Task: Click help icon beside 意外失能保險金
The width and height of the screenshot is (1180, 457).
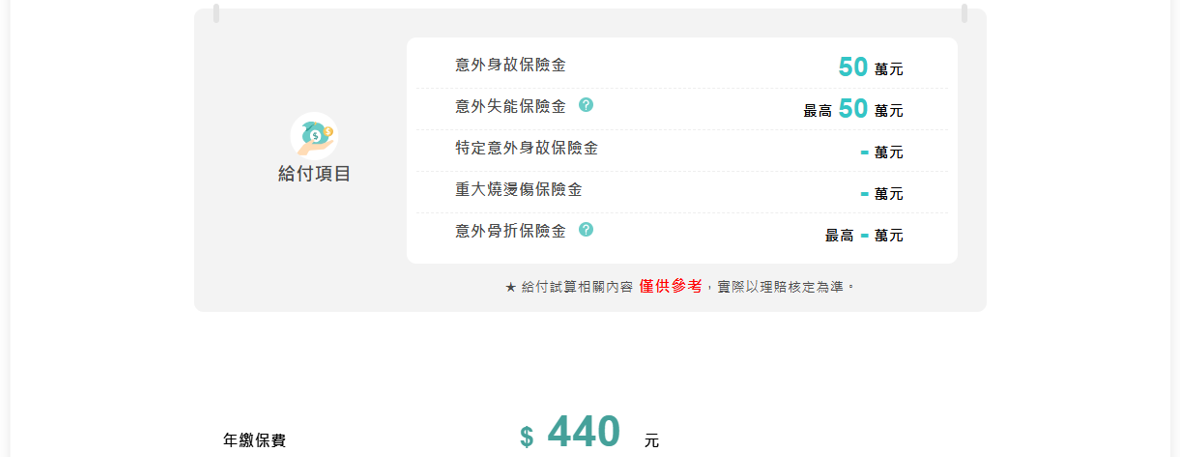Action: [586, 105]
